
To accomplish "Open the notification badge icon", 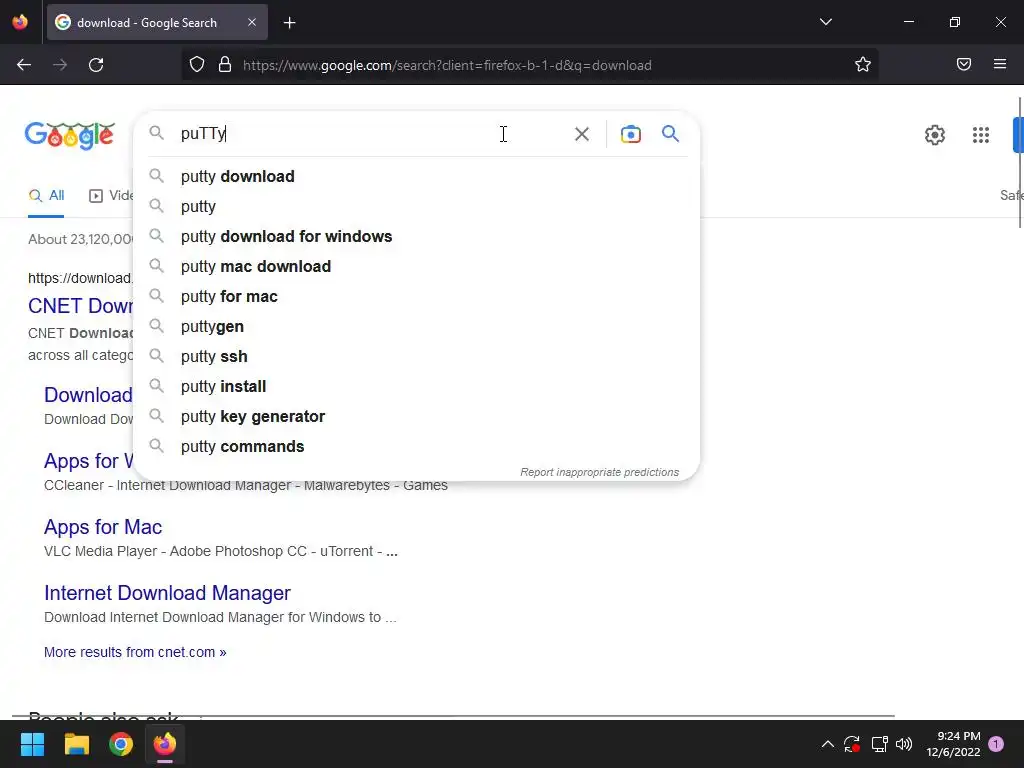I will click(996, 744).
